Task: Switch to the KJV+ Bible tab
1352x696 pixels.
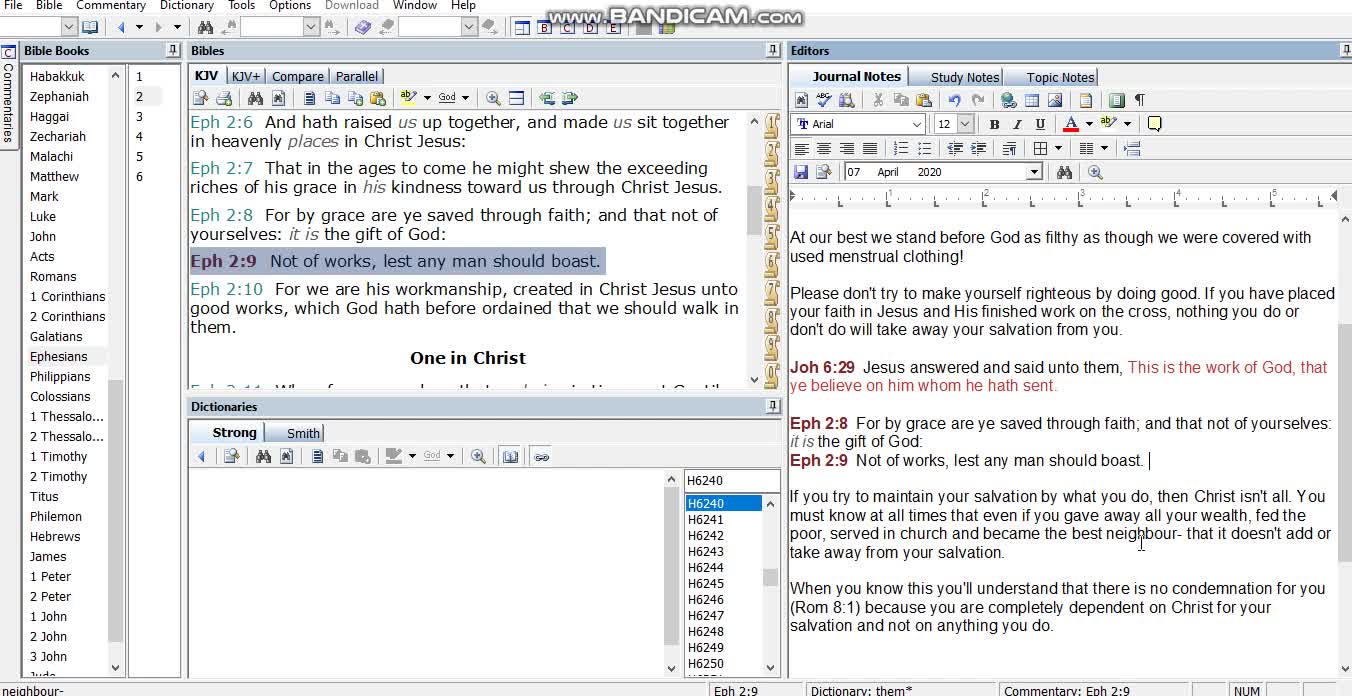Action: (x=245, y=76)
